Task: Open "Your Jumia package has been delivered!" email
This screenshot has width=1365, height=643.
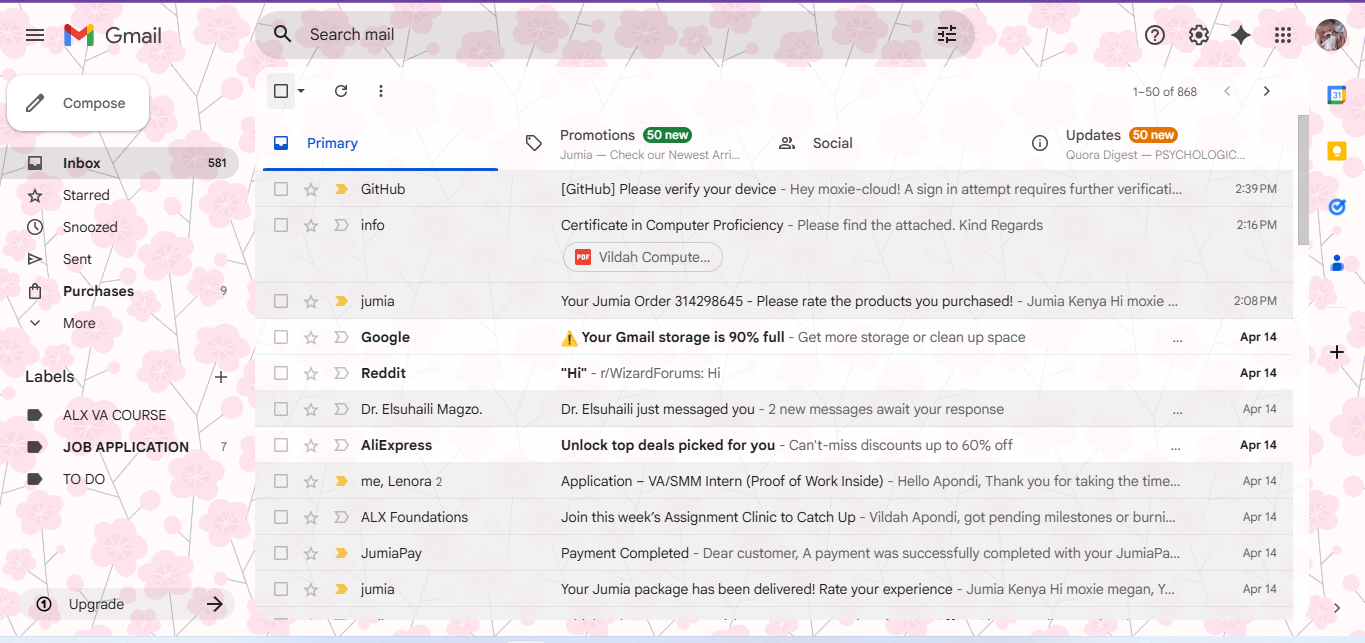Action: pos(774,589)
